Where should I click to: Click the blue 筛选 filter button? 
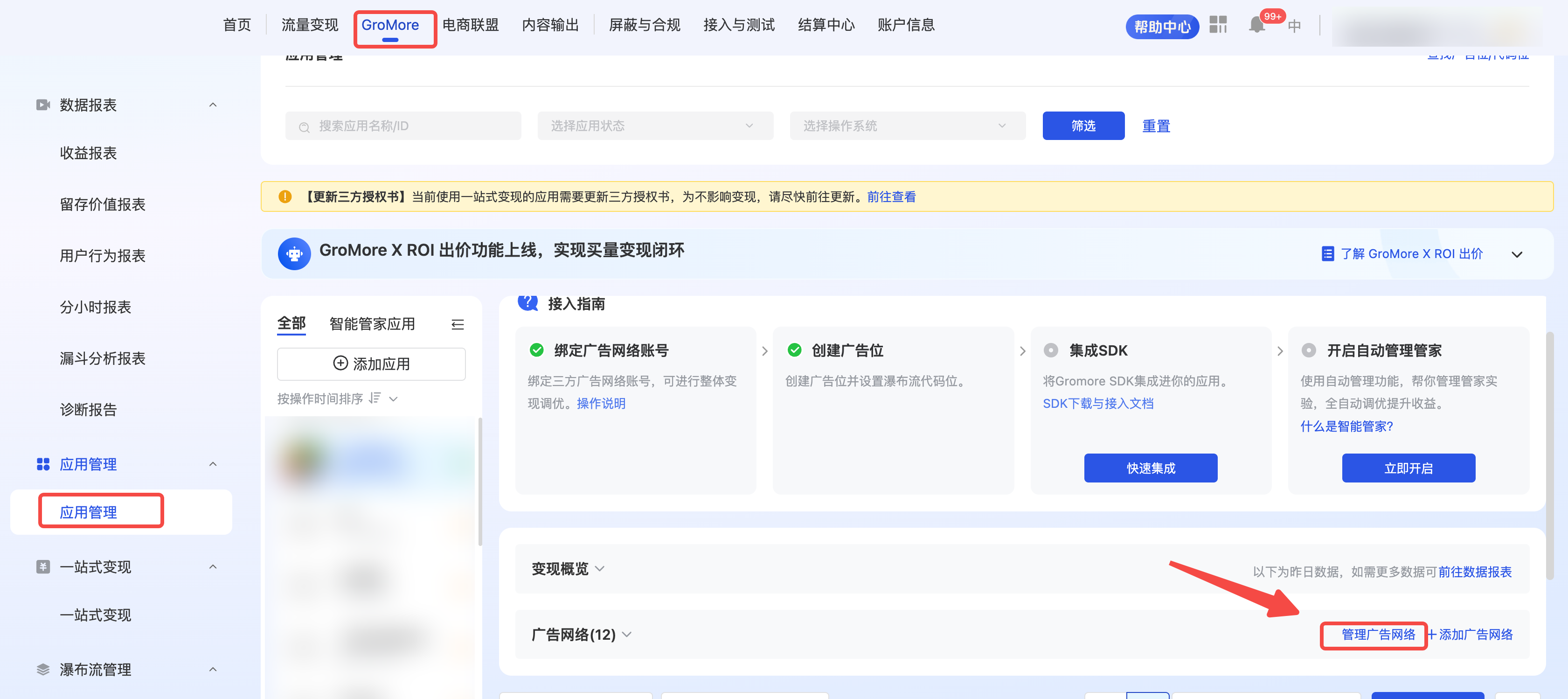(x=1083, y=126)
